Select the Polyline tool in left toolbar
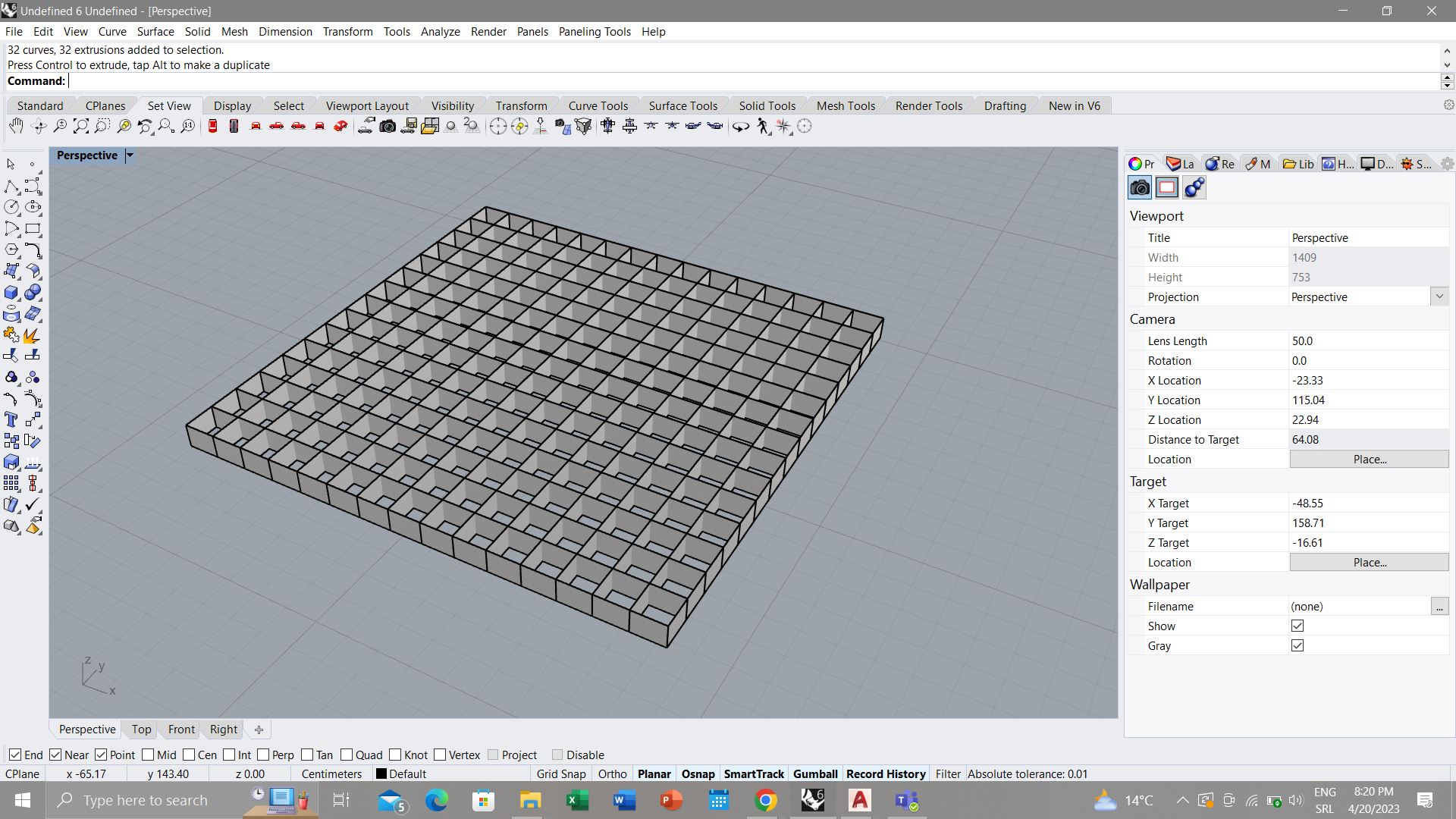The height and width of the screenshot is (819, 1456). [11, 187]
